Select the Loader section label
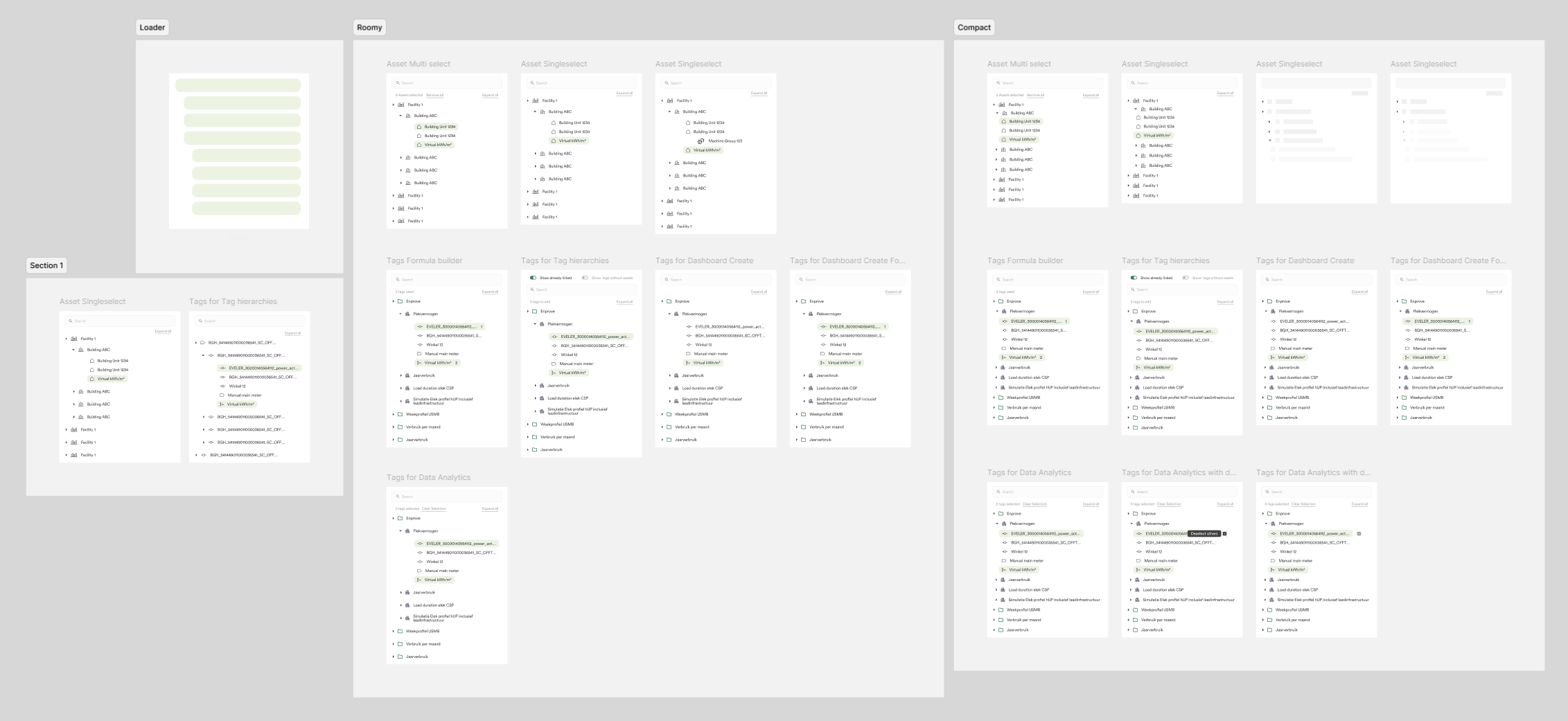 tap(152, 28)
